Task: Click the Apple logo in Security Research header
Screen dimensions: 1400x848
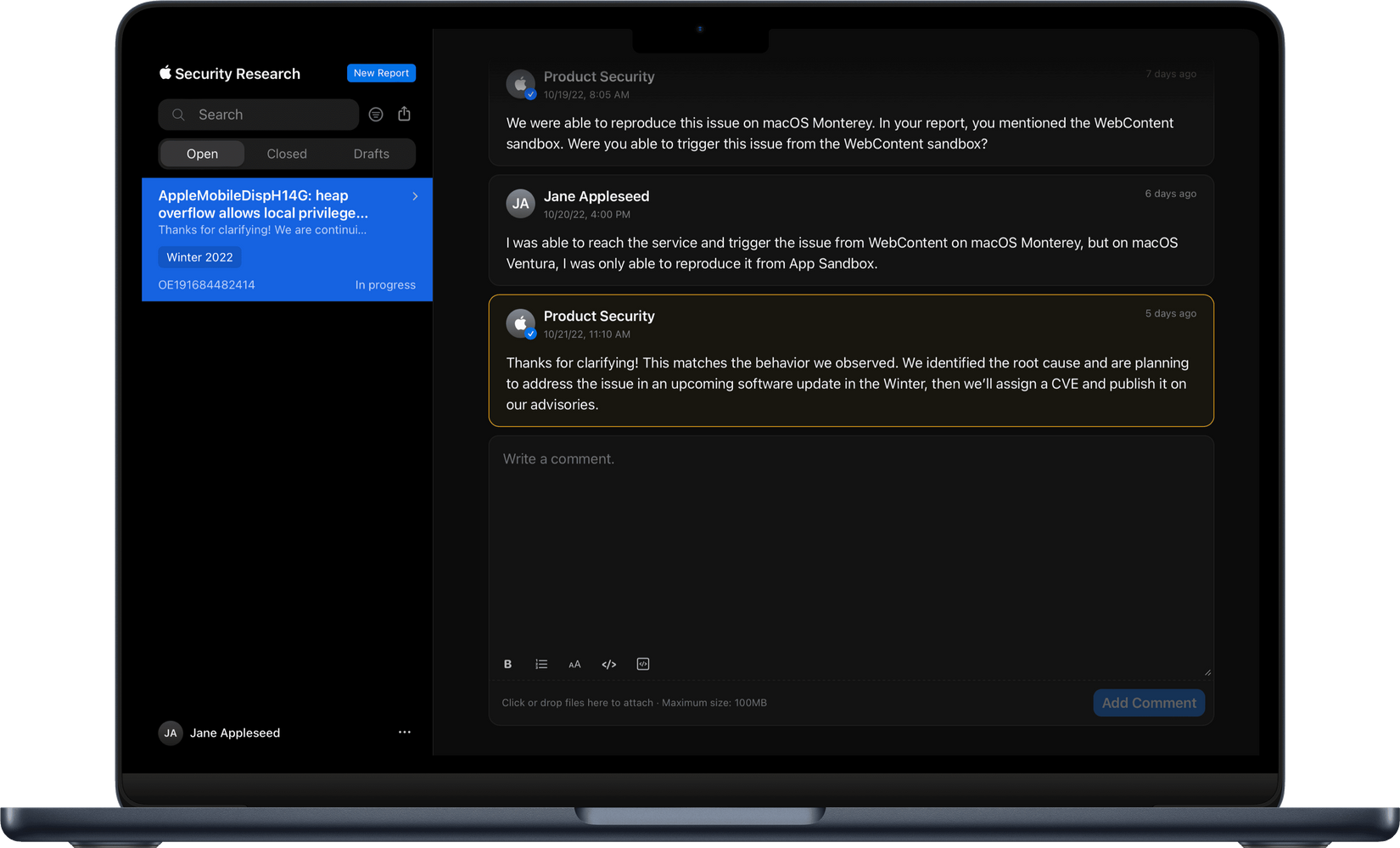Action: (x=165, y=73)
